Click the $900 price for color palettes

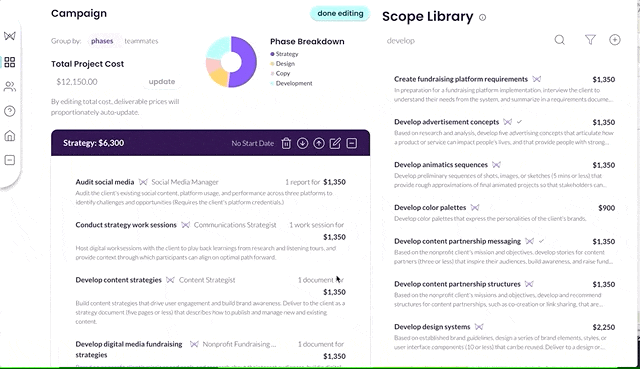pyautogui.click(x=607, y=208)
